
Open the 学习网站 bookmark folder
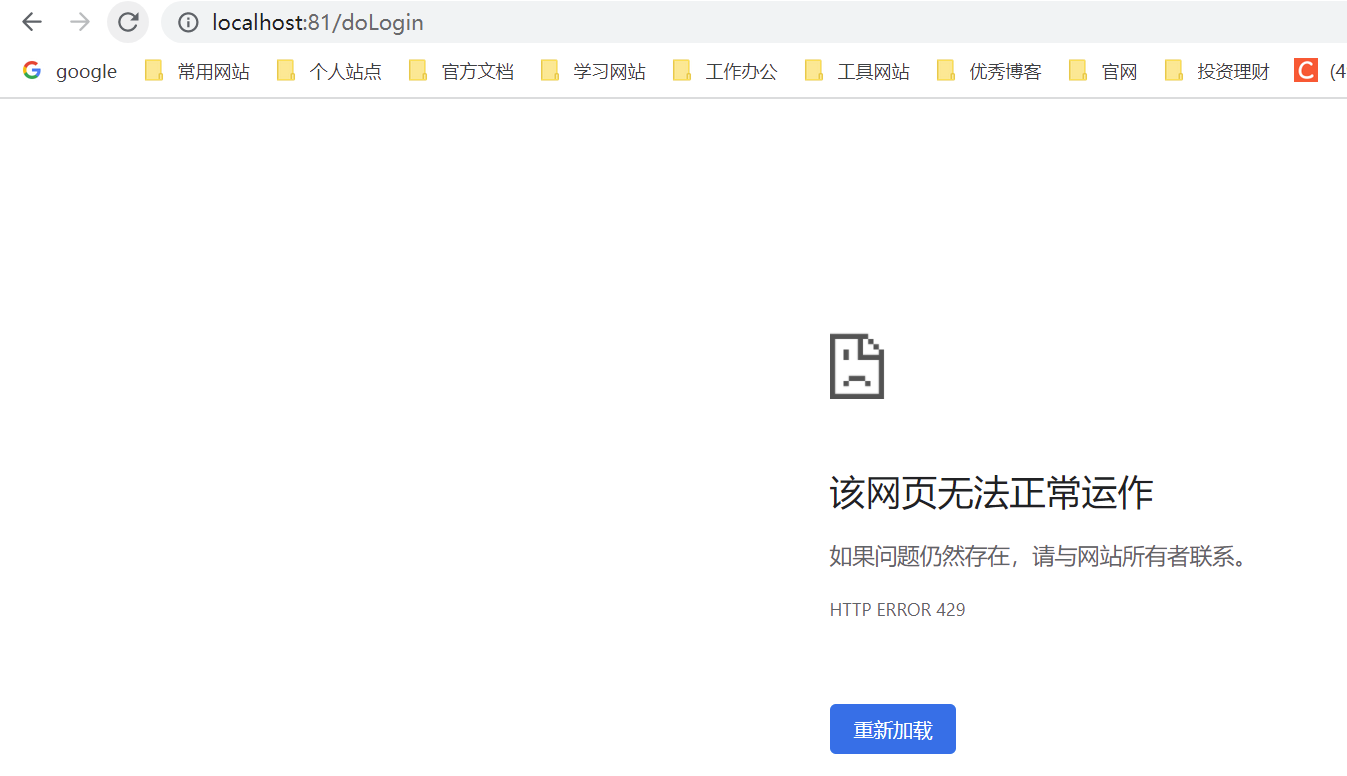pos(593,71)
